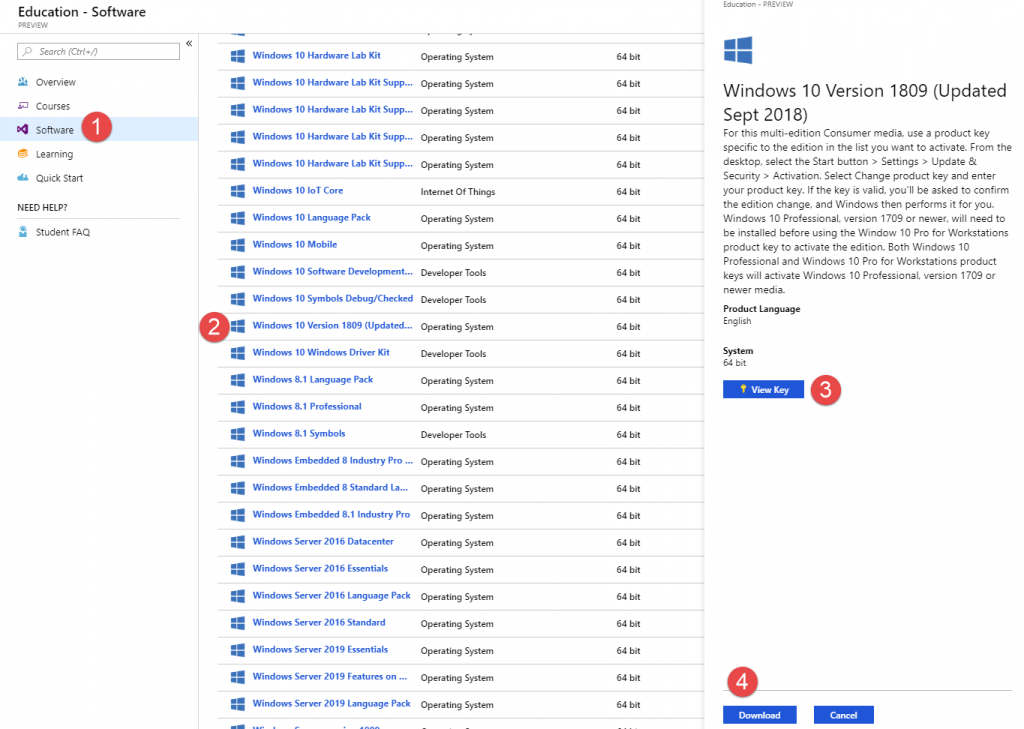Click the Windows icon beside Windows 8.1 Symbols
This screenshot has height=729, width=1024.
click(x=238, y=434)
